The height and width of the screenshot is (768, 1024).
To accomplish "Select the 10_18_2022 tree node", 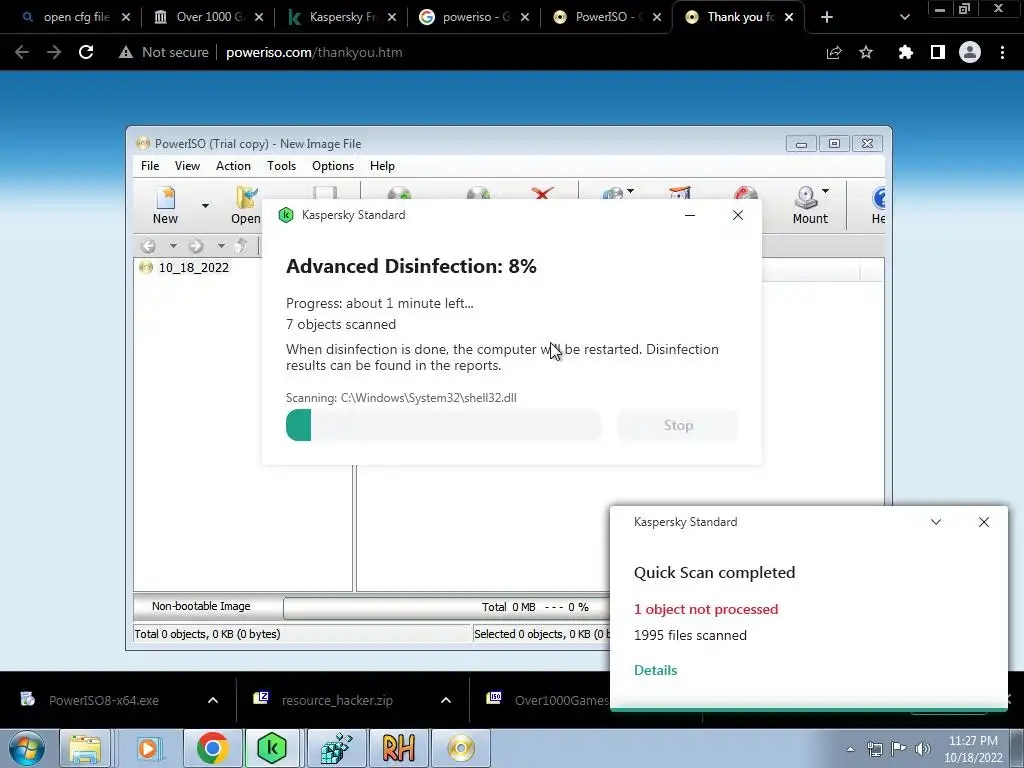I will tap(193, 267).
